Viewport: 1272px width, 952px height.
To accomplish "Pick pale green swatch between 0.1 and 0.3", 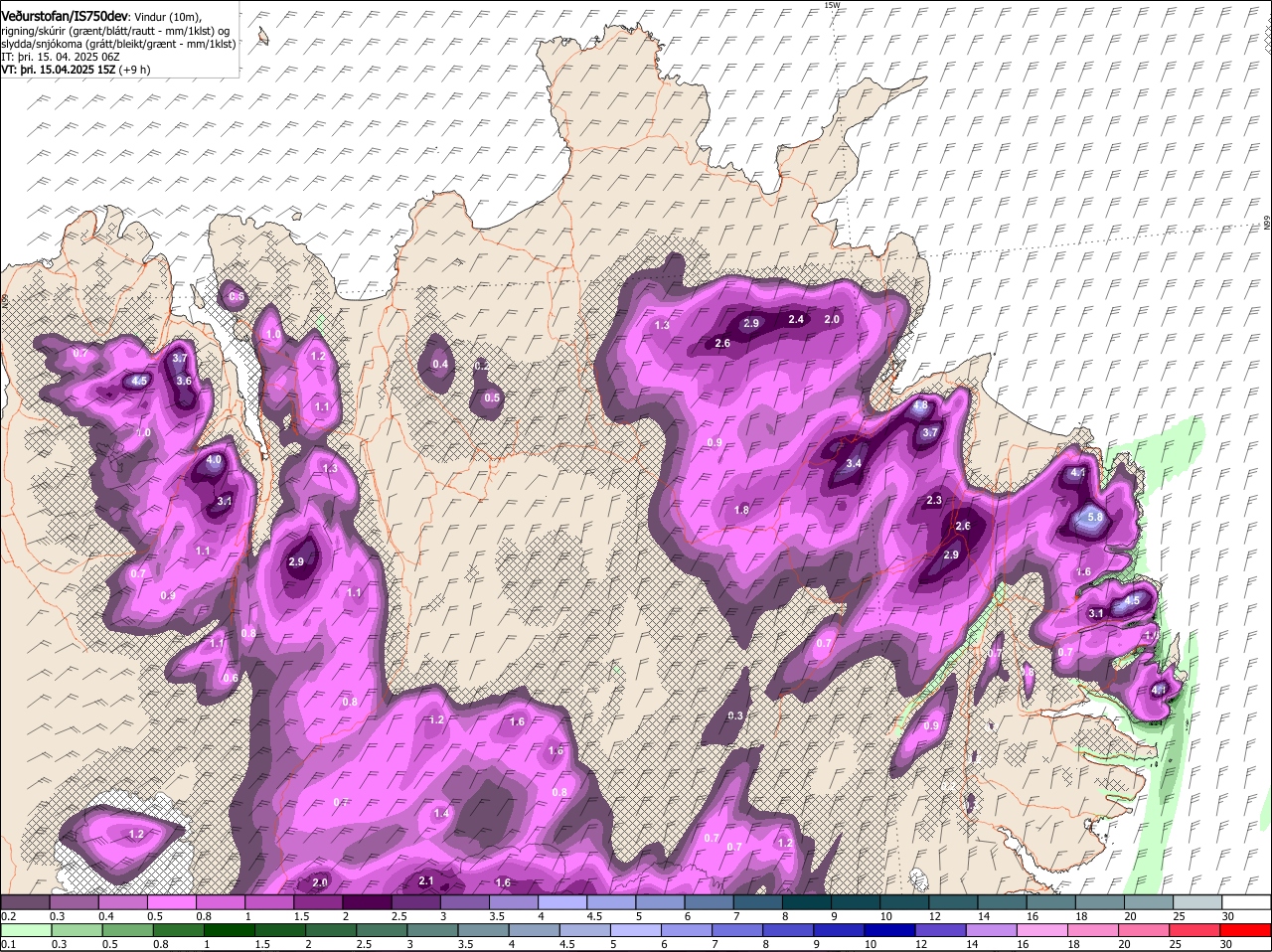I will pos(25,930).
